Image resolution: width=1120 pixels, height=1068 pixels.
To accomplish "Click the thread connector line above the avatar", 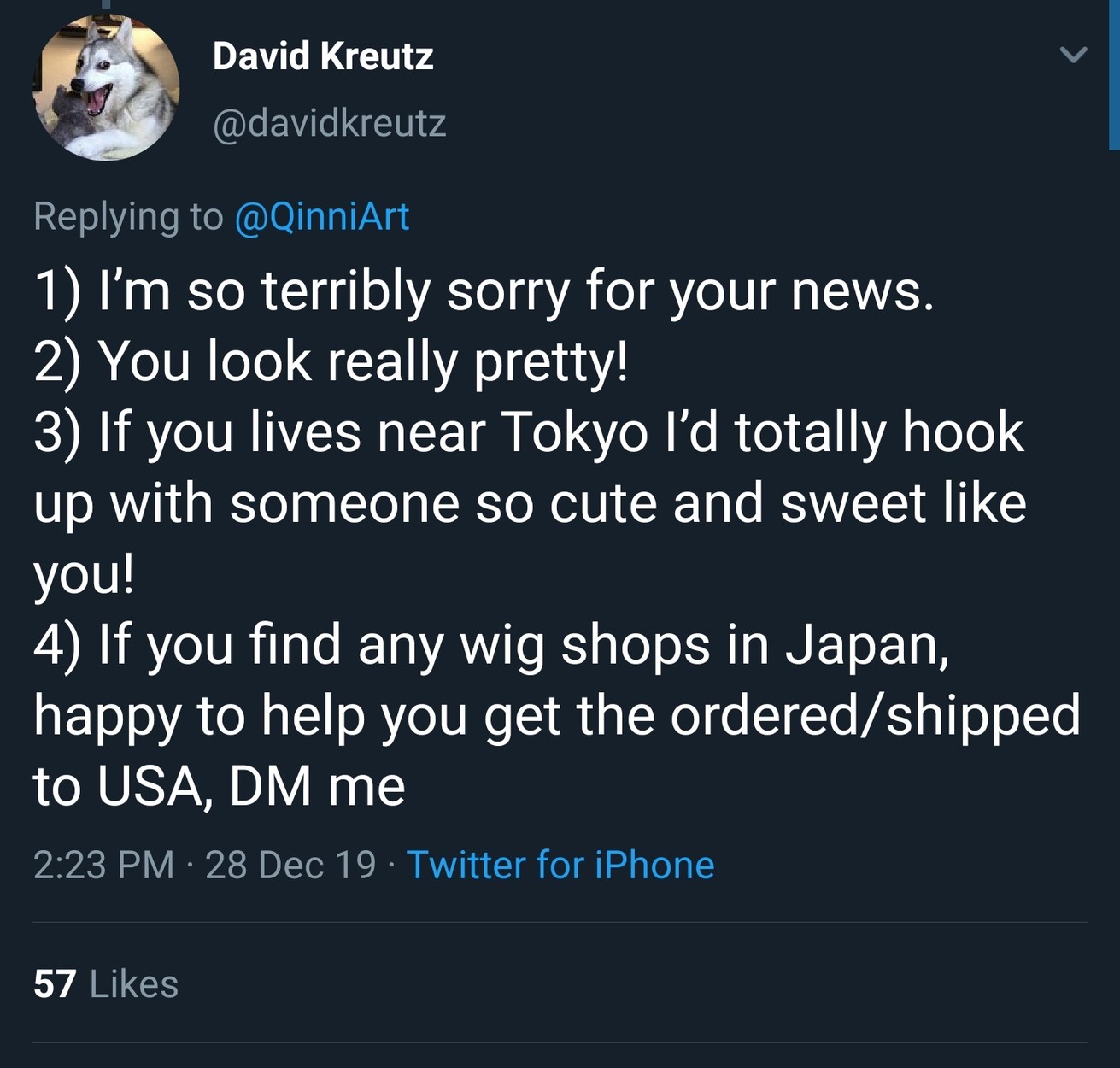I will pyautogui.click(x=106, y=4).
